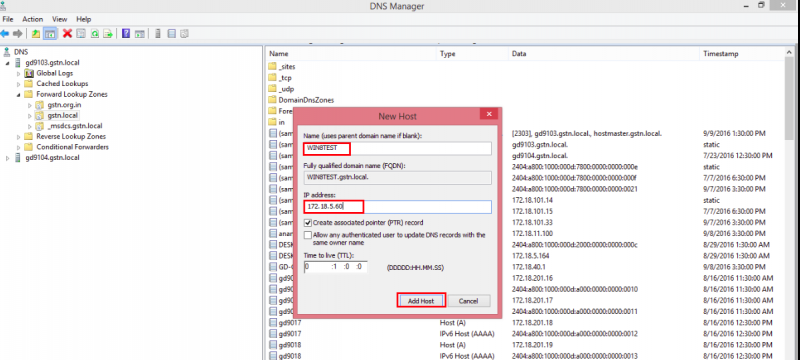Click the blue record-list icon in the toolbar
This screenshot has width=800, height=360.
pos(171,34)
